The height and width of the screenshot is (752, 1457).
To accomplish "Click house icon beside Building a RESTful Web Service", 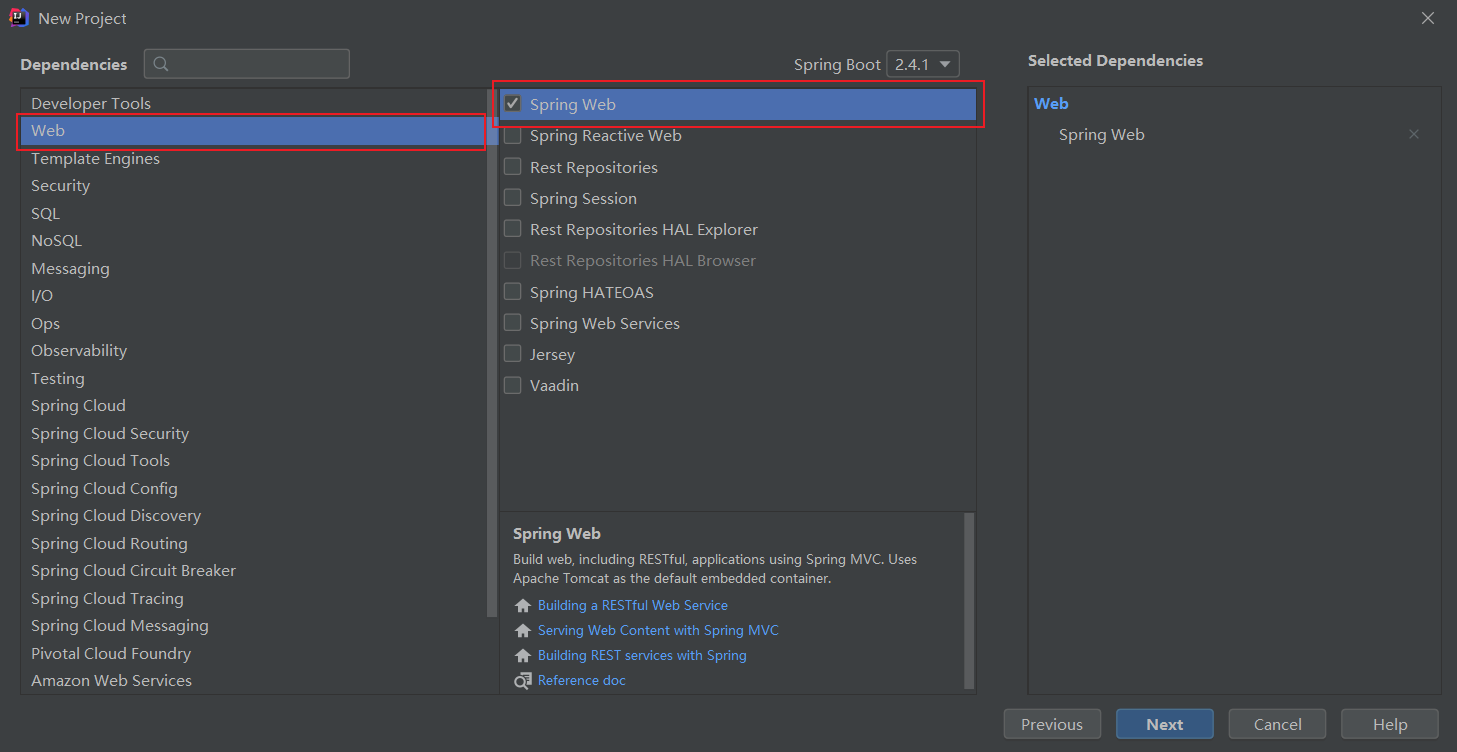I will click(523, 606).
